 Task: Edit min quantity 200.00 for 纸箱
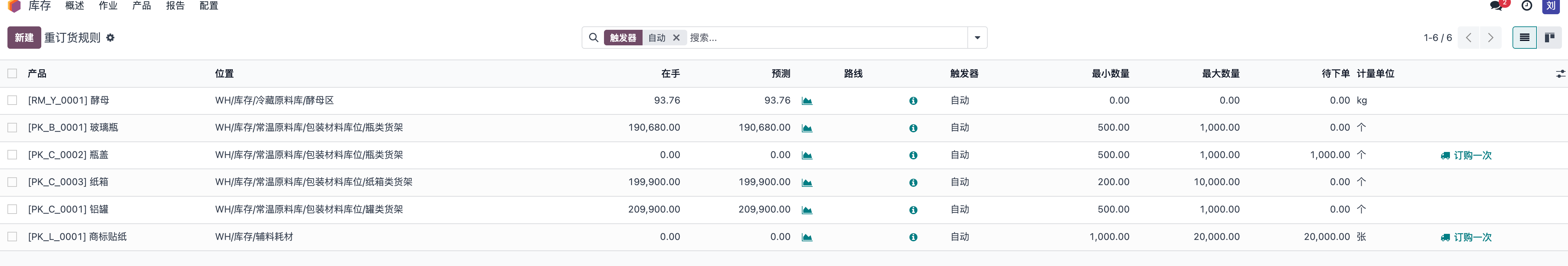coord(1113,182)
